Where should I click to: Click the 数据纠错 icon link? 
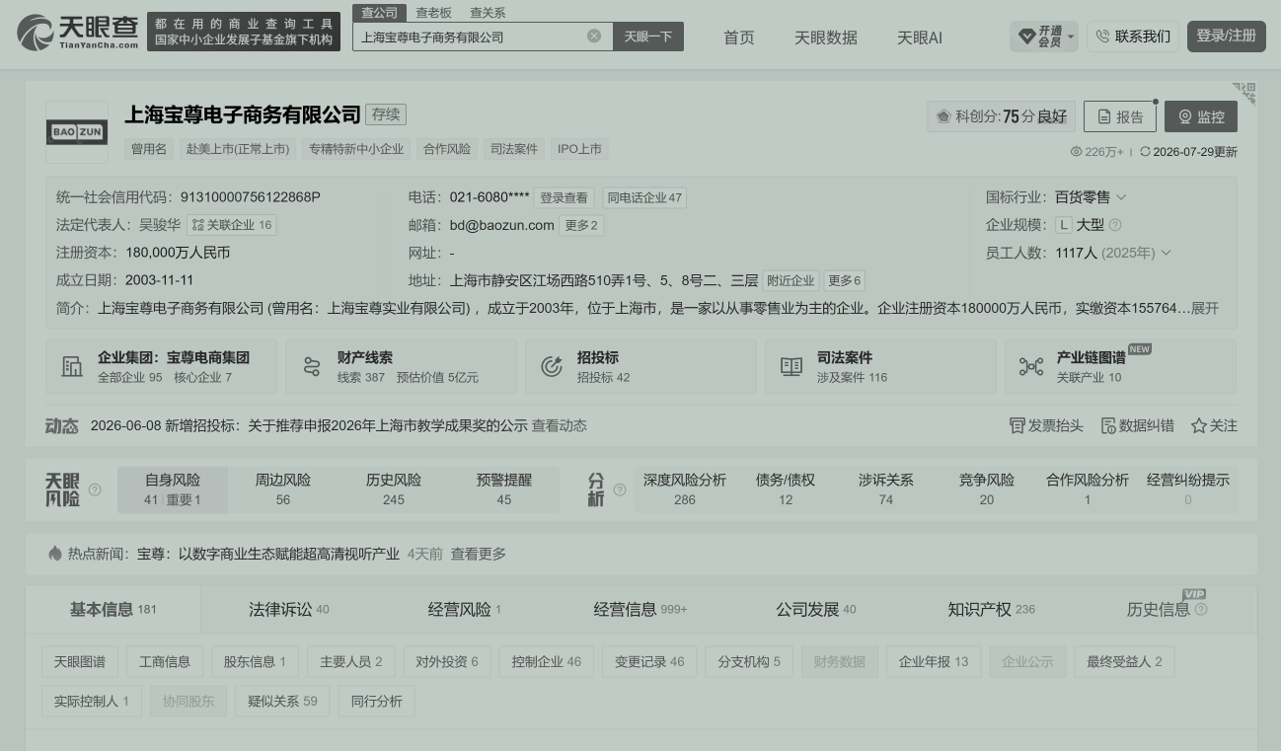coord(1137,426)
